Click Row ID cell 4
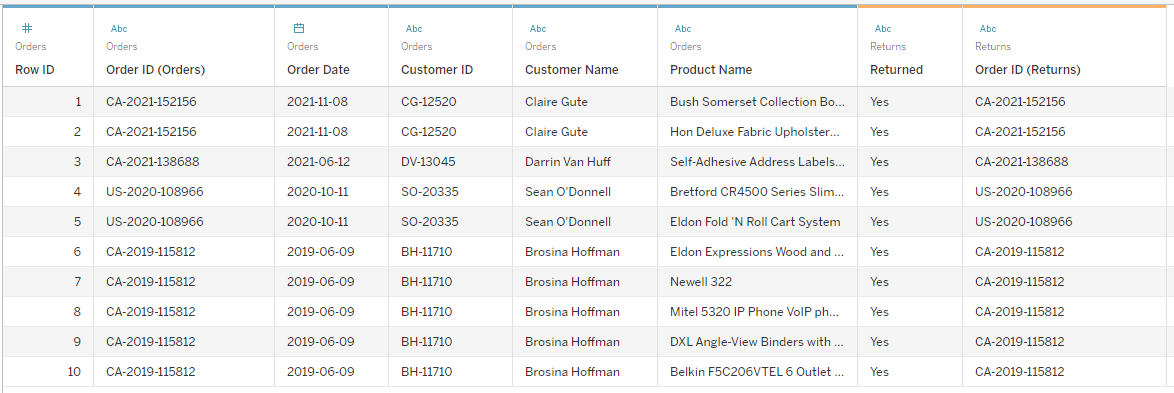The image size is (1174, 393). point(47,192)
